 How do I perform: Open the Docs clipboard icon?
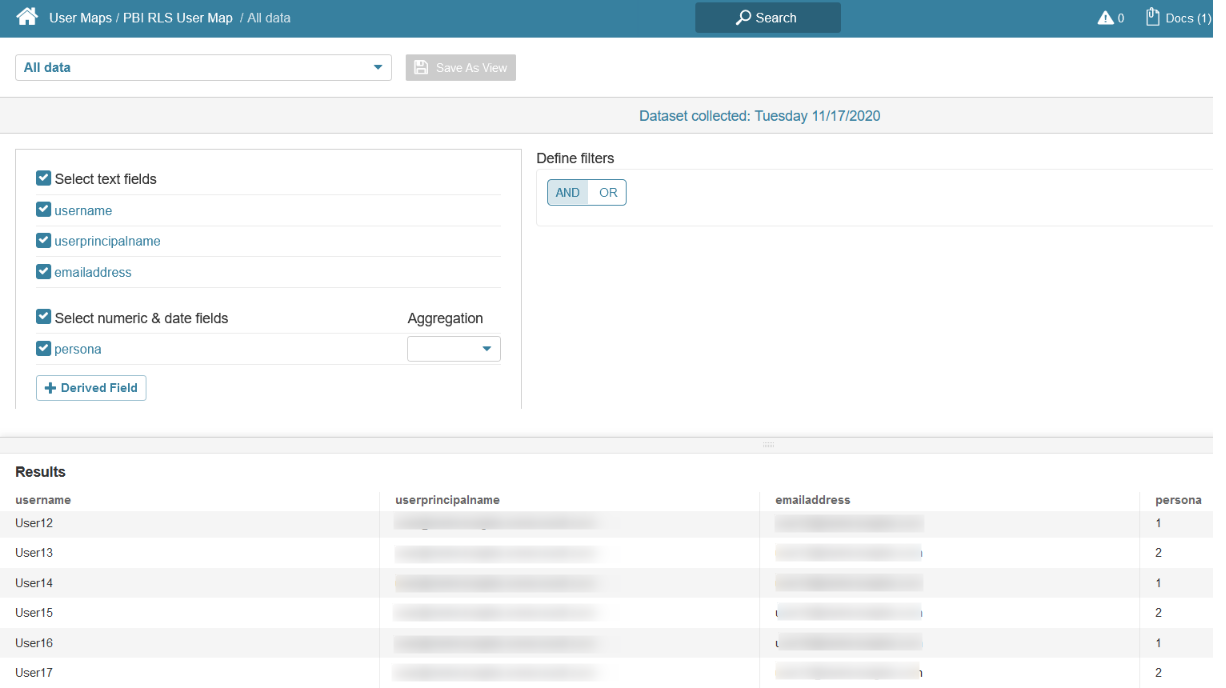1153,17
